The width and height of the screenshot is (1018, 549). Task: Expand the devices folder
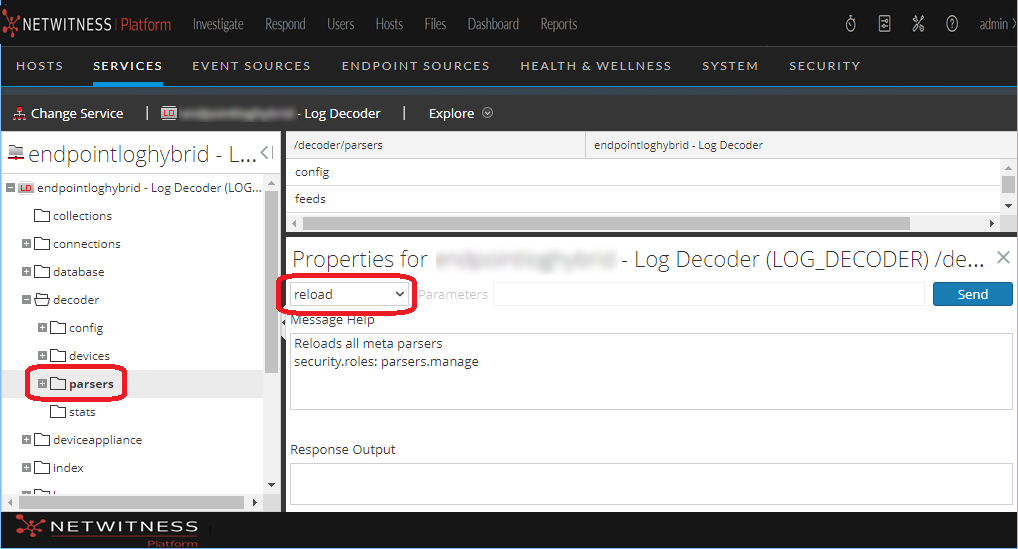[42, 356]
